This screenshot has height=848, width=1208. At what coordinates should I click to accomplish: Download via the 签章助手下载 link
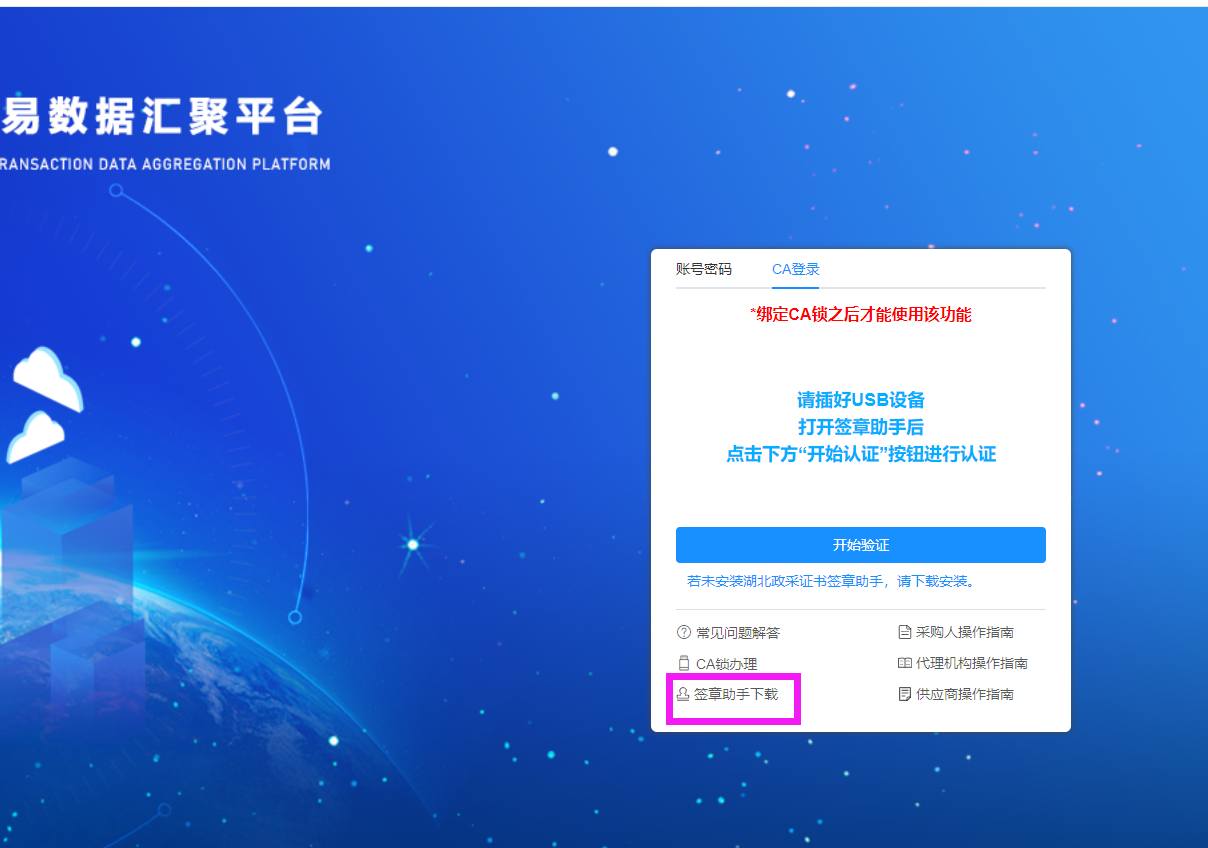pos(736,693)
